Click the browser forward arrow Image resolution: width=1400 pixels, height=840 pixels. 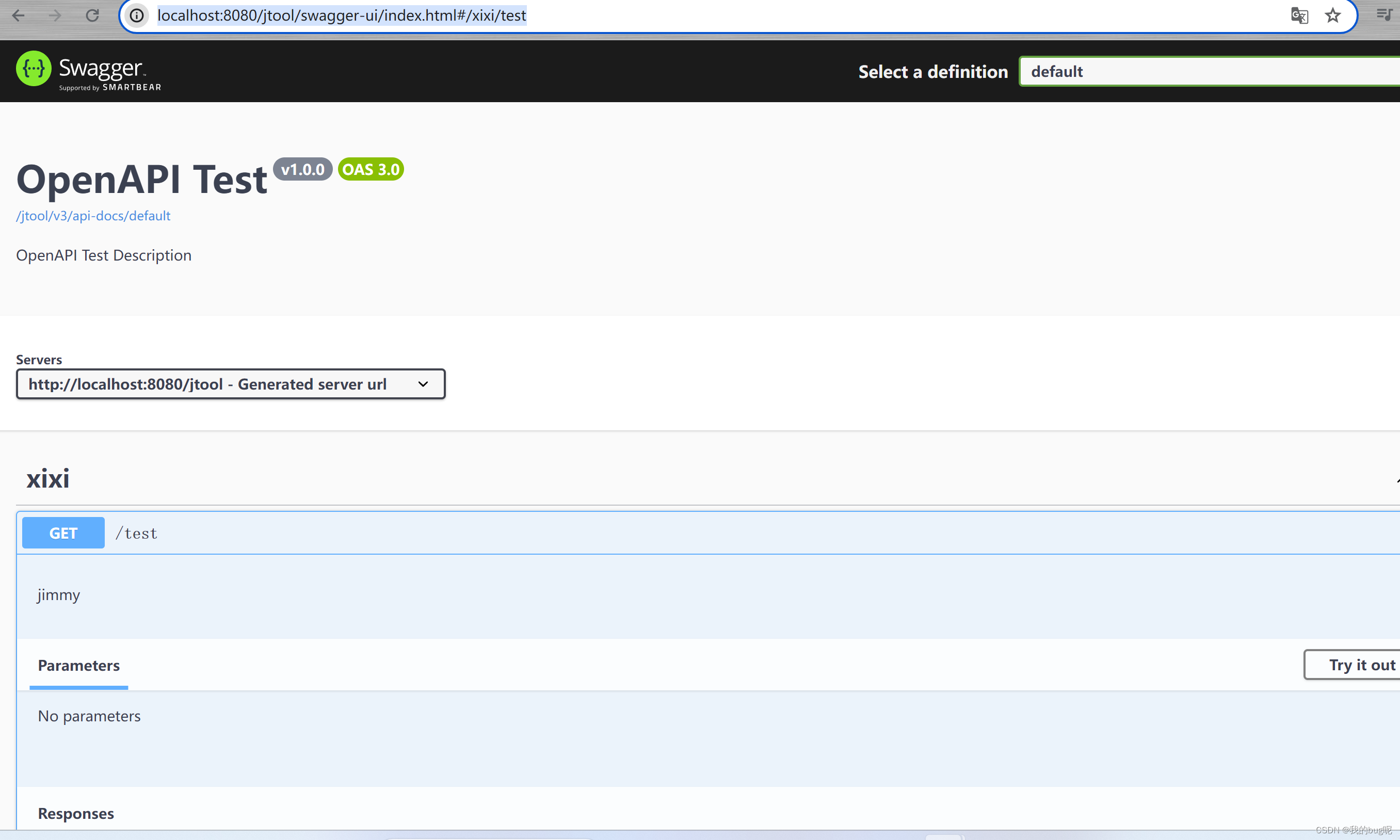pyautogui.click(x=55, y=15)
